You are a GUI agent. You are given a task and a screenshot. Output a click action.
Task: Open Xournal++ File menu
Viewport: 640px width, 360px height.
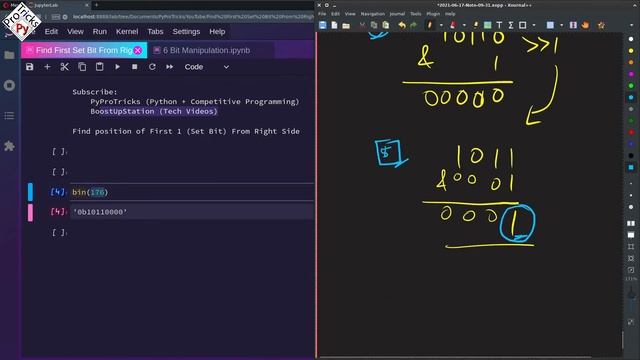tap(322, 13)
